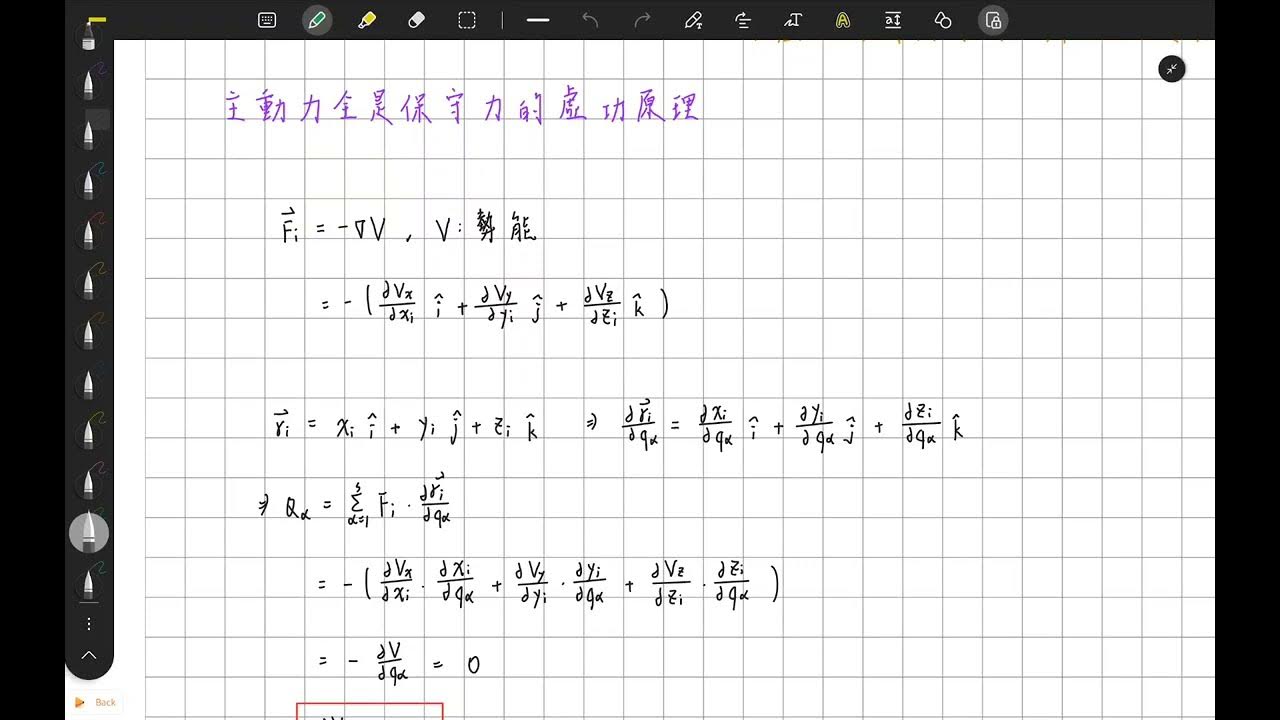The image size is (1280, 720).
Task: Click the purple handwritten title 主動力全是保守力的虛功原理
Action: [x=461, y=107]
